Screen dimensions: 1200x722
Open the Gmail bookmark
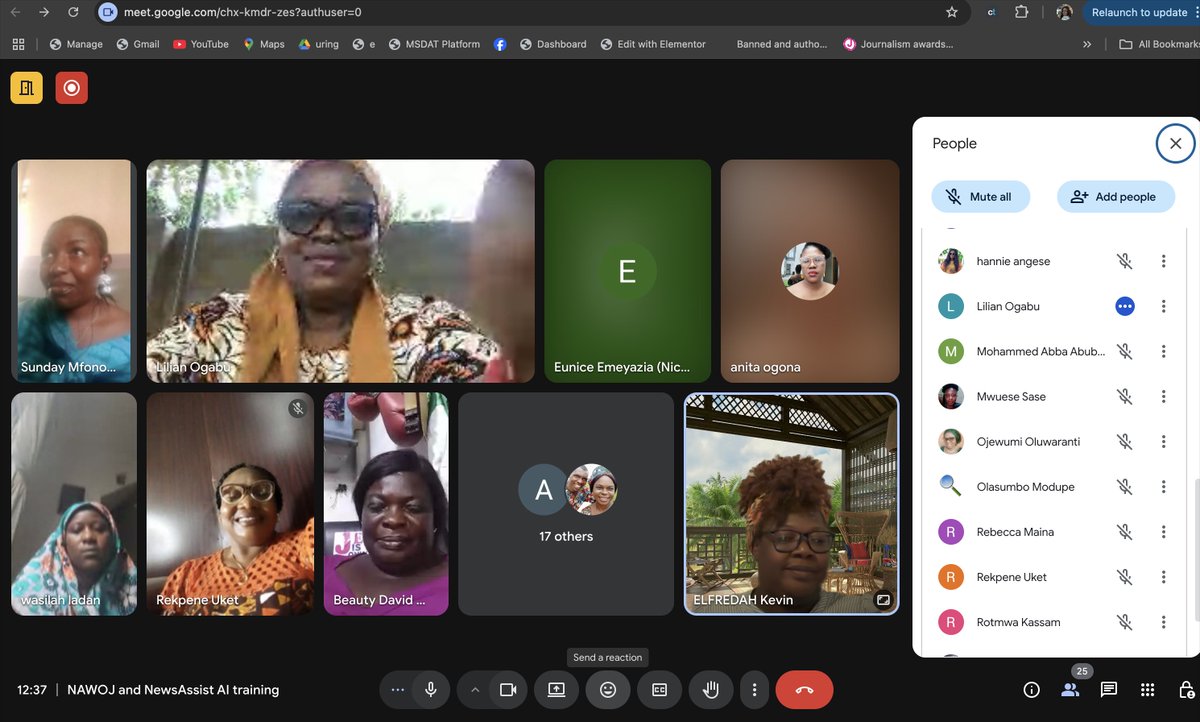pyautogui.click(x=138, y=44)
